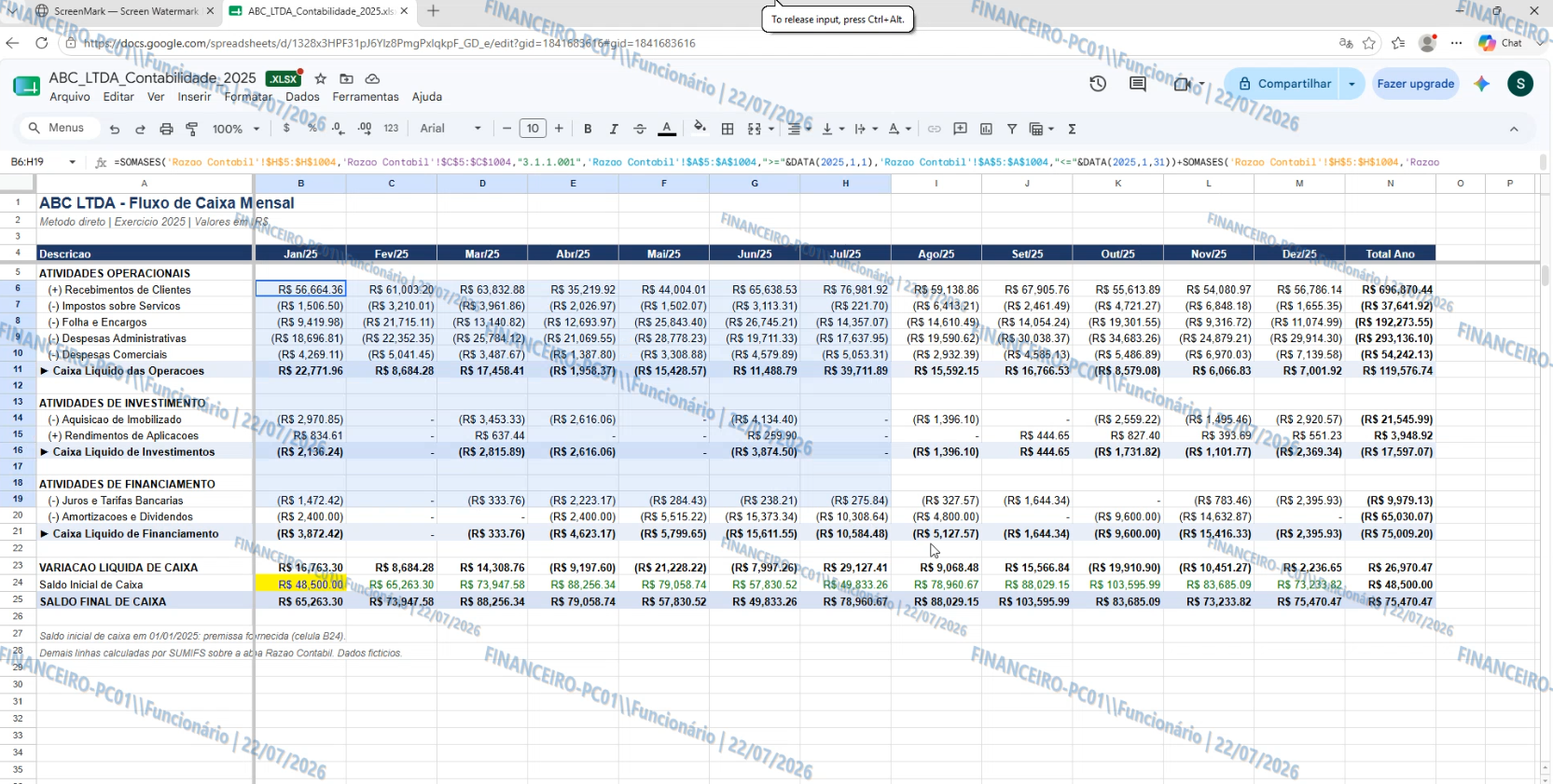Click the Compartilhar share button
Screen dimensions: 1553x784
(x=1284, y=84)
